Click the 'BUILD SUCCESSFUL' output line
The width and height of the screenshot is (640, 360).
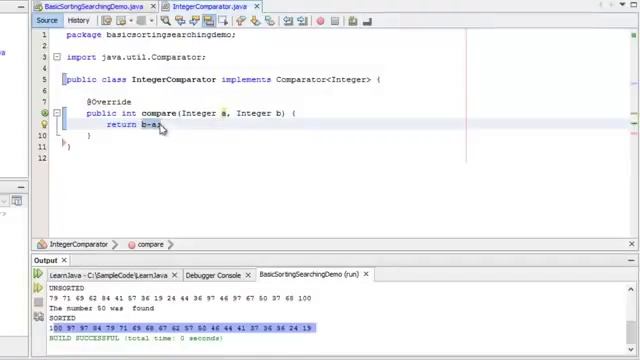136,338
